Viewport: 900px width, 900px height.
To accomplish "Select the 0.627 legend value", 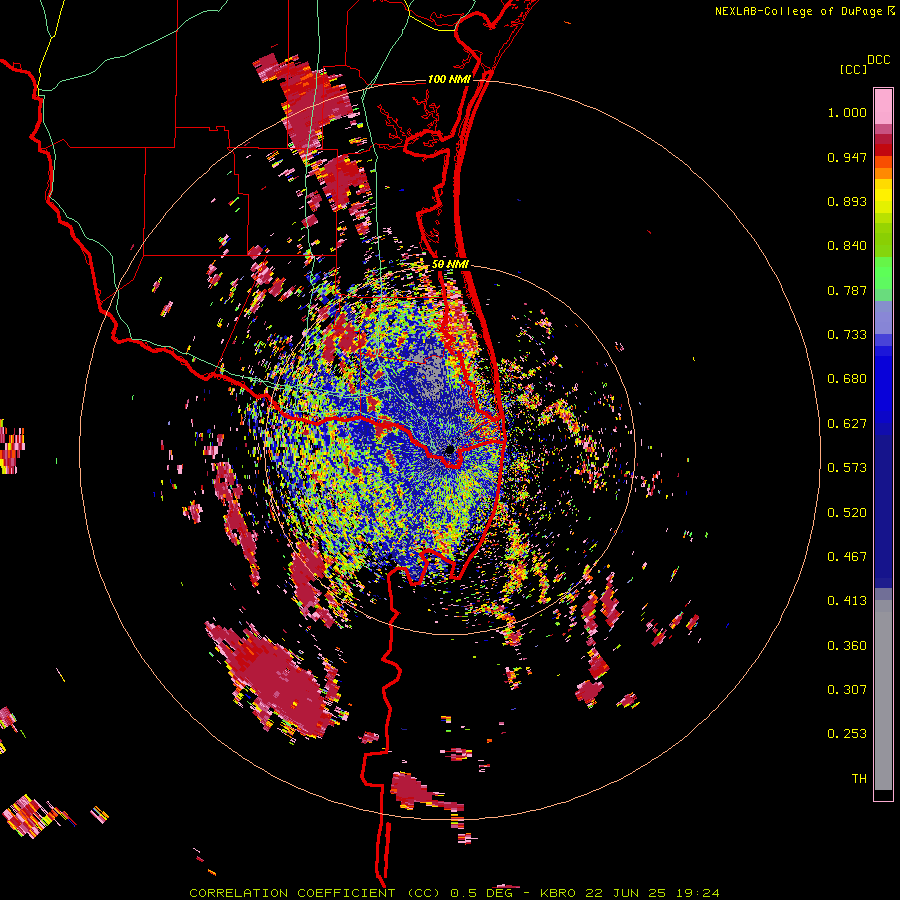I will 847,424.
